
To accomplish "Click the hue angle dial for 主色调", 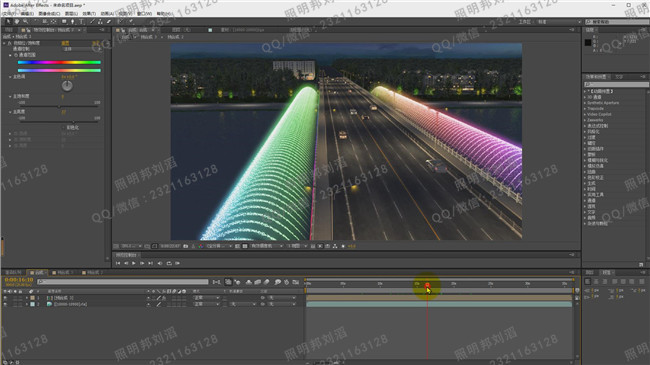I will 67,86.
